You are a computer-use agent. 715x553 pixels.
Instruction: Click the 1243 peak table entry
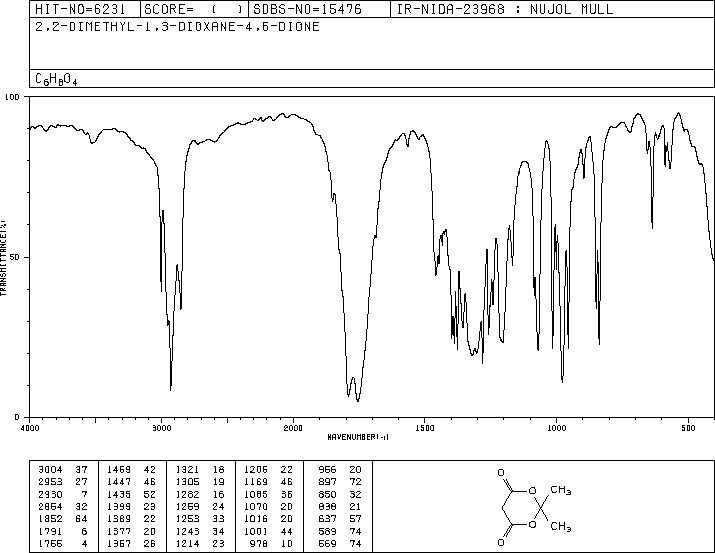click(x=200, y=531)
